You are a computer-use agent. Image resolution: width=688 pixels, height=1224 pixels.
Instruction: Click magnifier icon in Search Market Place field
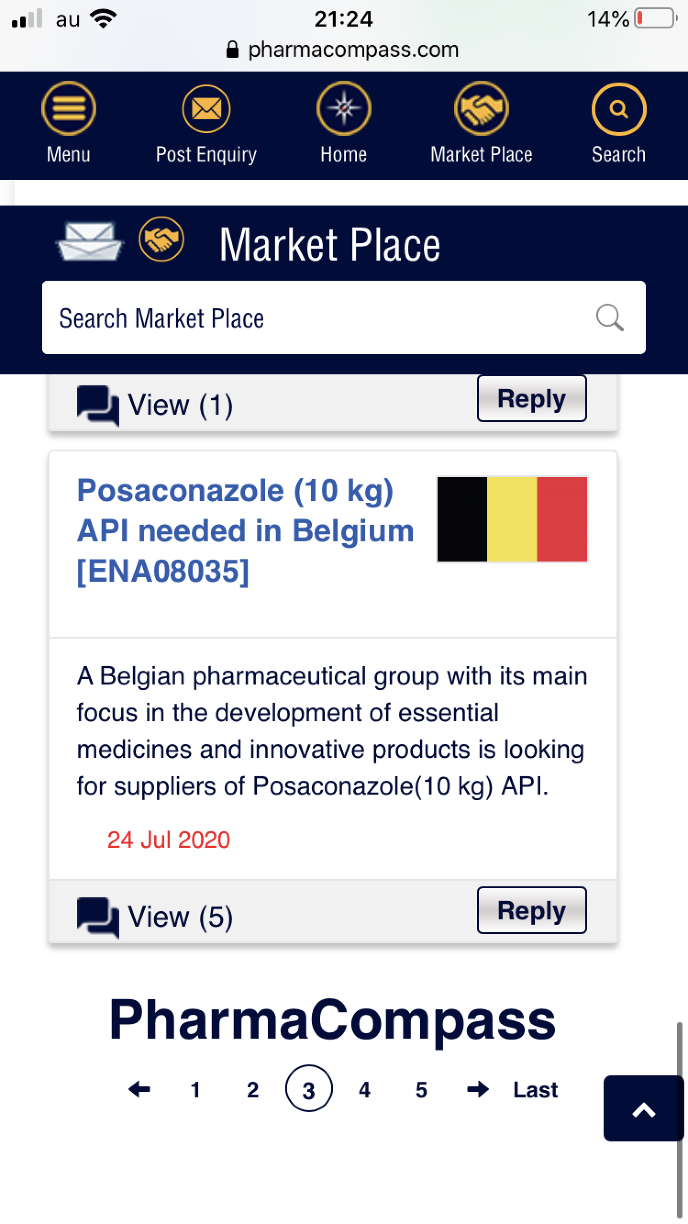(x=610, y=318)
